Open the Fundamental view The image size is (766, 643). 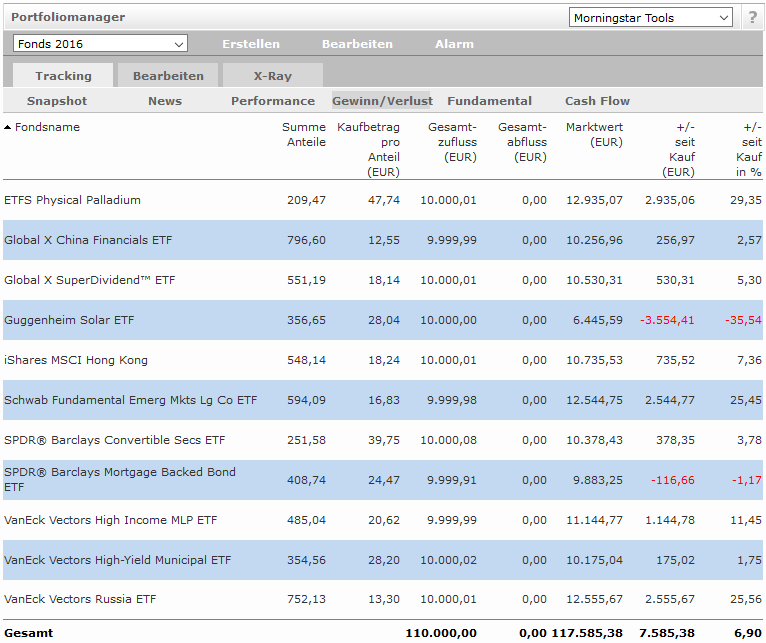489,101
